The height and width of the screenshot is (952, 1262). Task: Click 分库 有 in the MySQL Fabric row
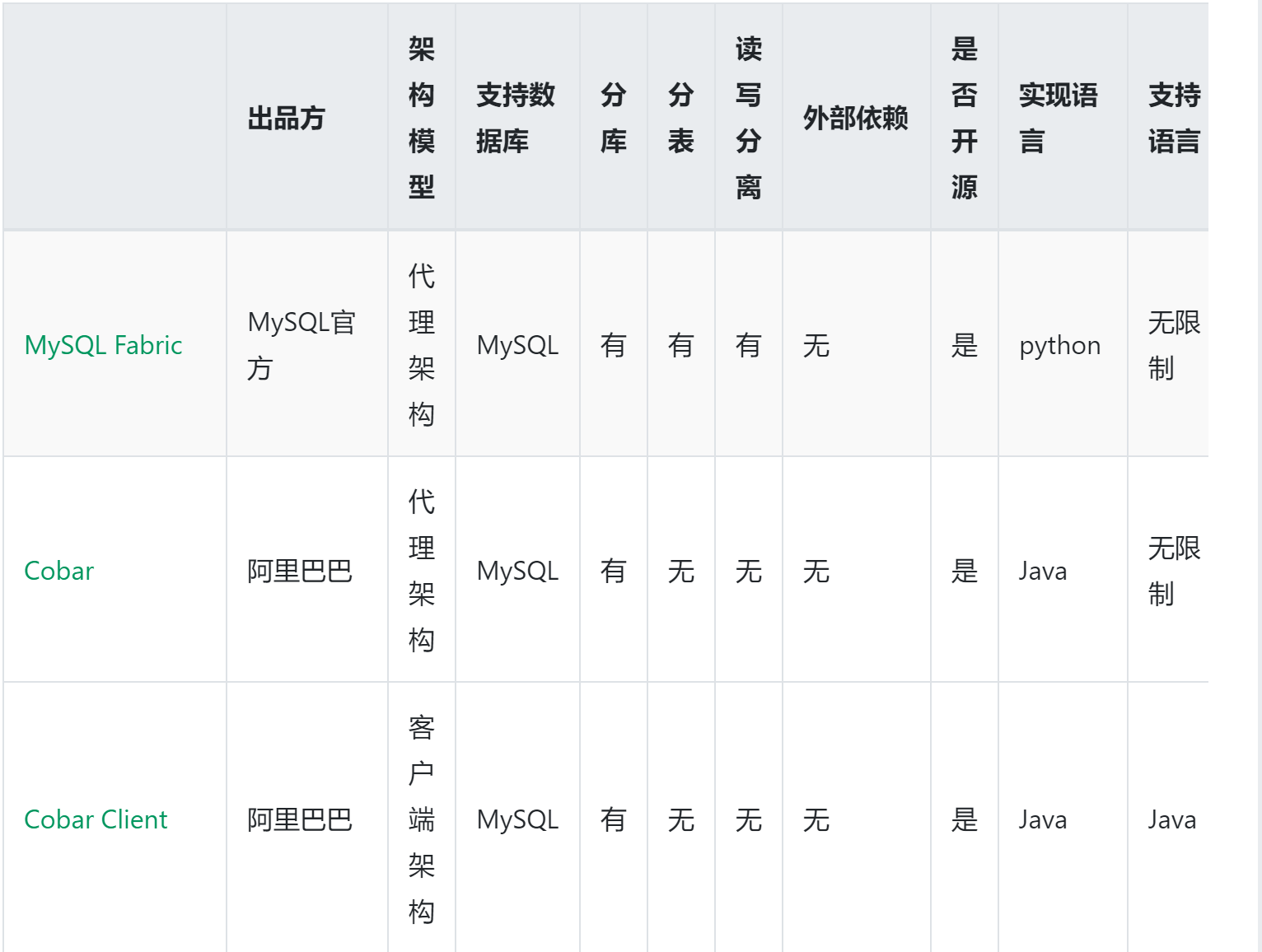[614, 345]
